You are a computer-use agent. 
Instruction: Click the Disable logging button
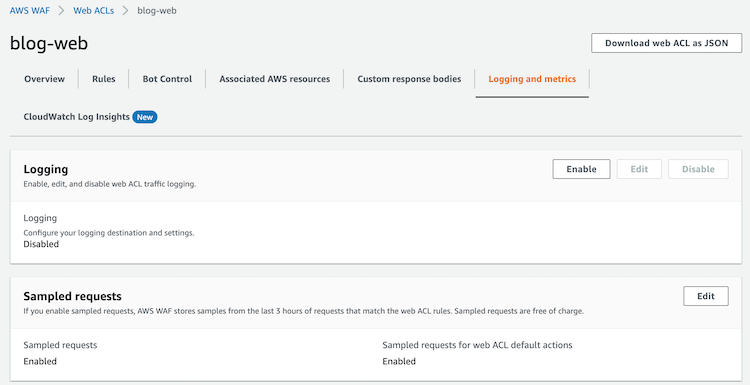[x=698, y=169]
